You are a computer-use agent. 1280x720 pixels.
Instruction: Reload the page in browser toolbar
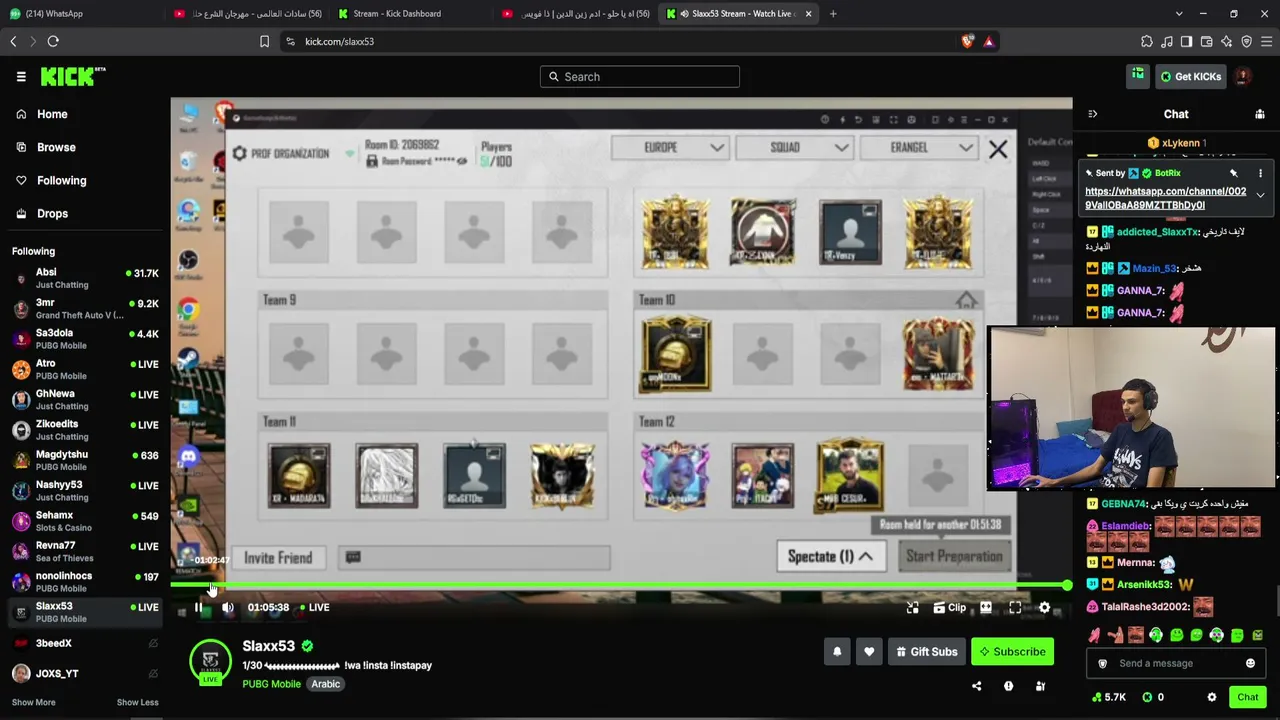coord(53,41)
